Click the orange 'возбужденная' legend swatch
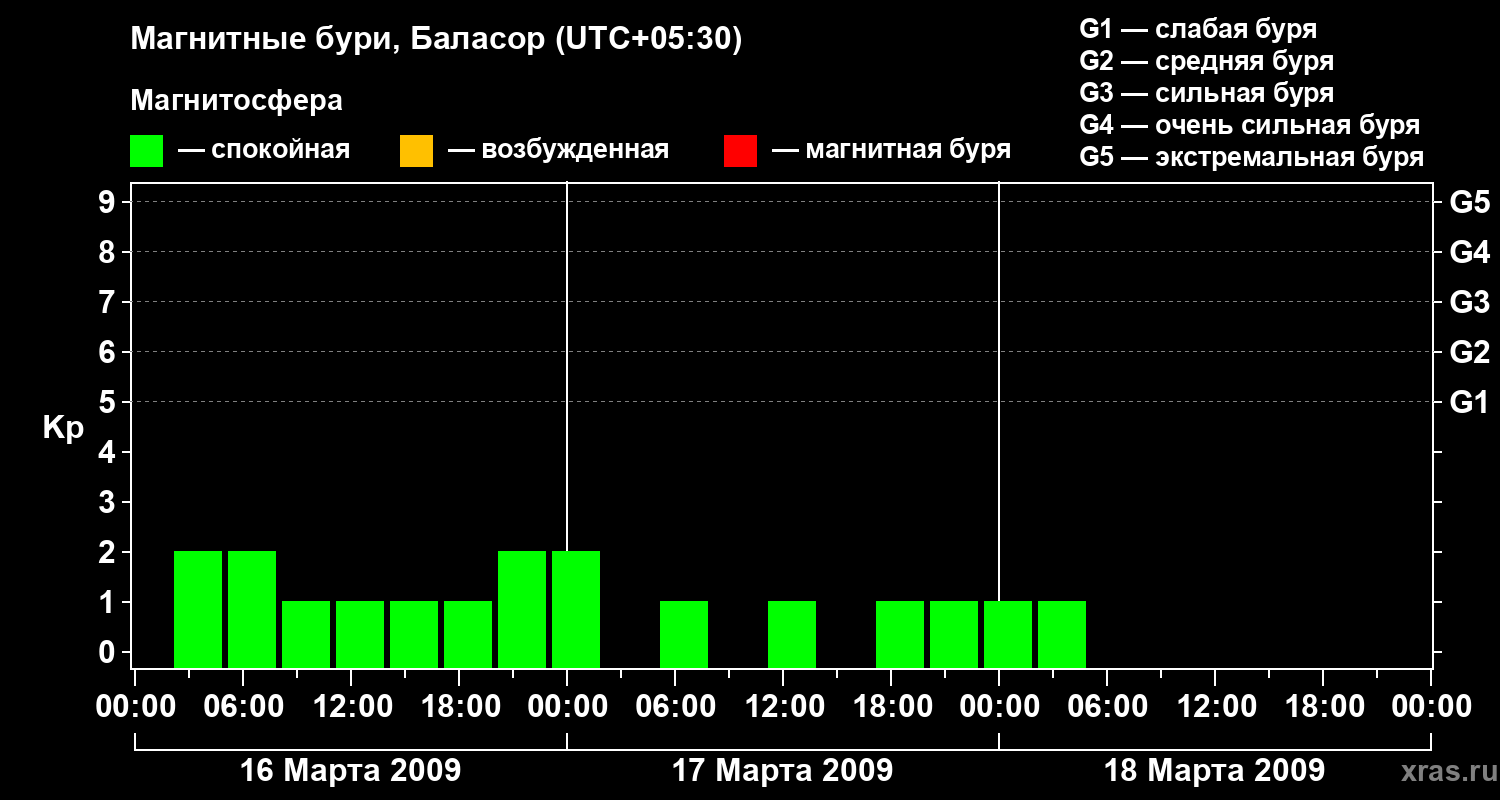1500x800 pixels. click(416, 151)
